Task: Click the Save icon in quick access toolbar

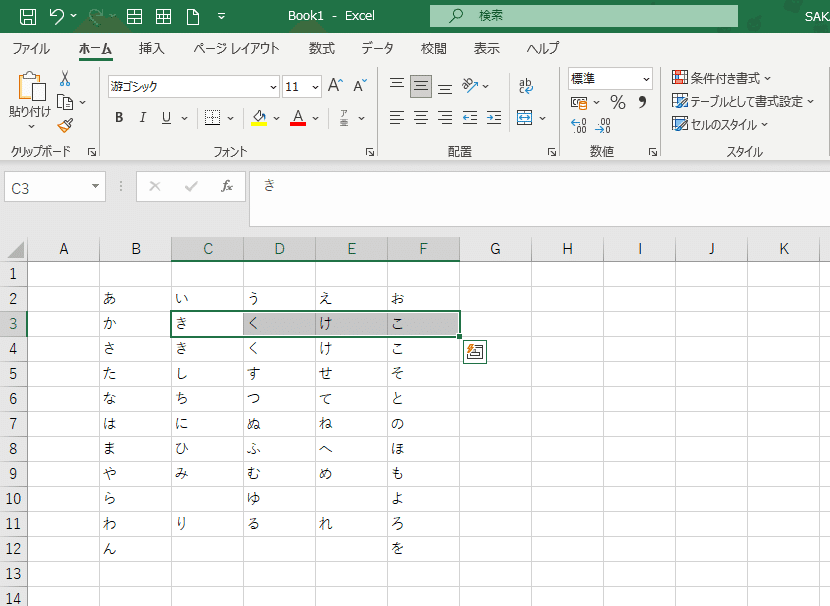Action: click(28, 16)
